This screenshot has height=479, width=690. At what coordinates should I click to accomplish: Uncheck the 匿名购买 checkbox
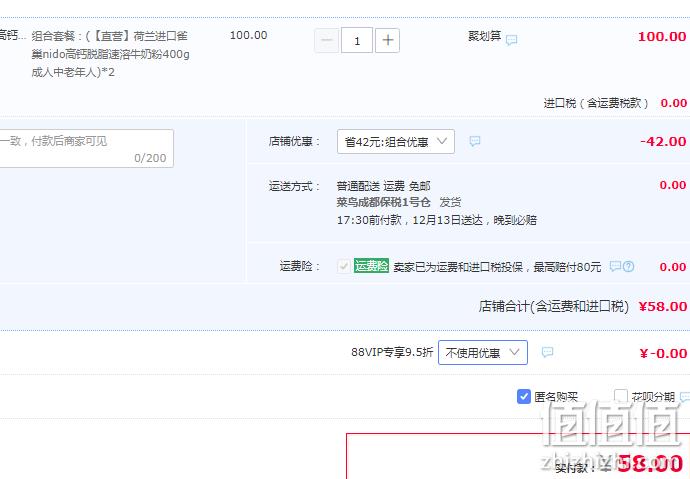(x=524, y=396)
